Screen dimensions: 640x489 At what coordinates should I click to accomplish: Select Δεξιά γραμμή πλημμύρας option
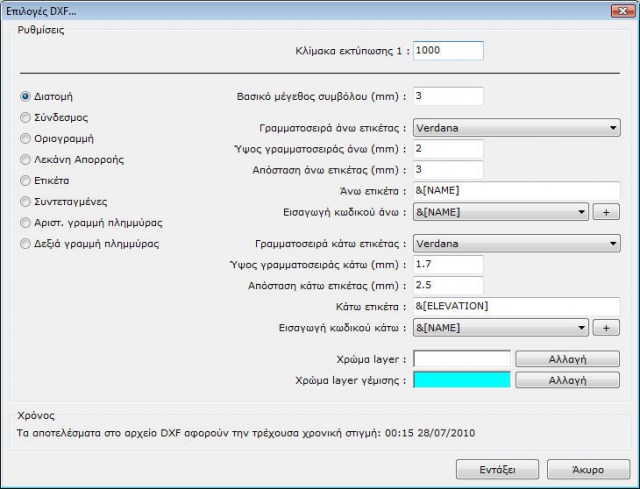pyautogui.click(x=26, y=243)
